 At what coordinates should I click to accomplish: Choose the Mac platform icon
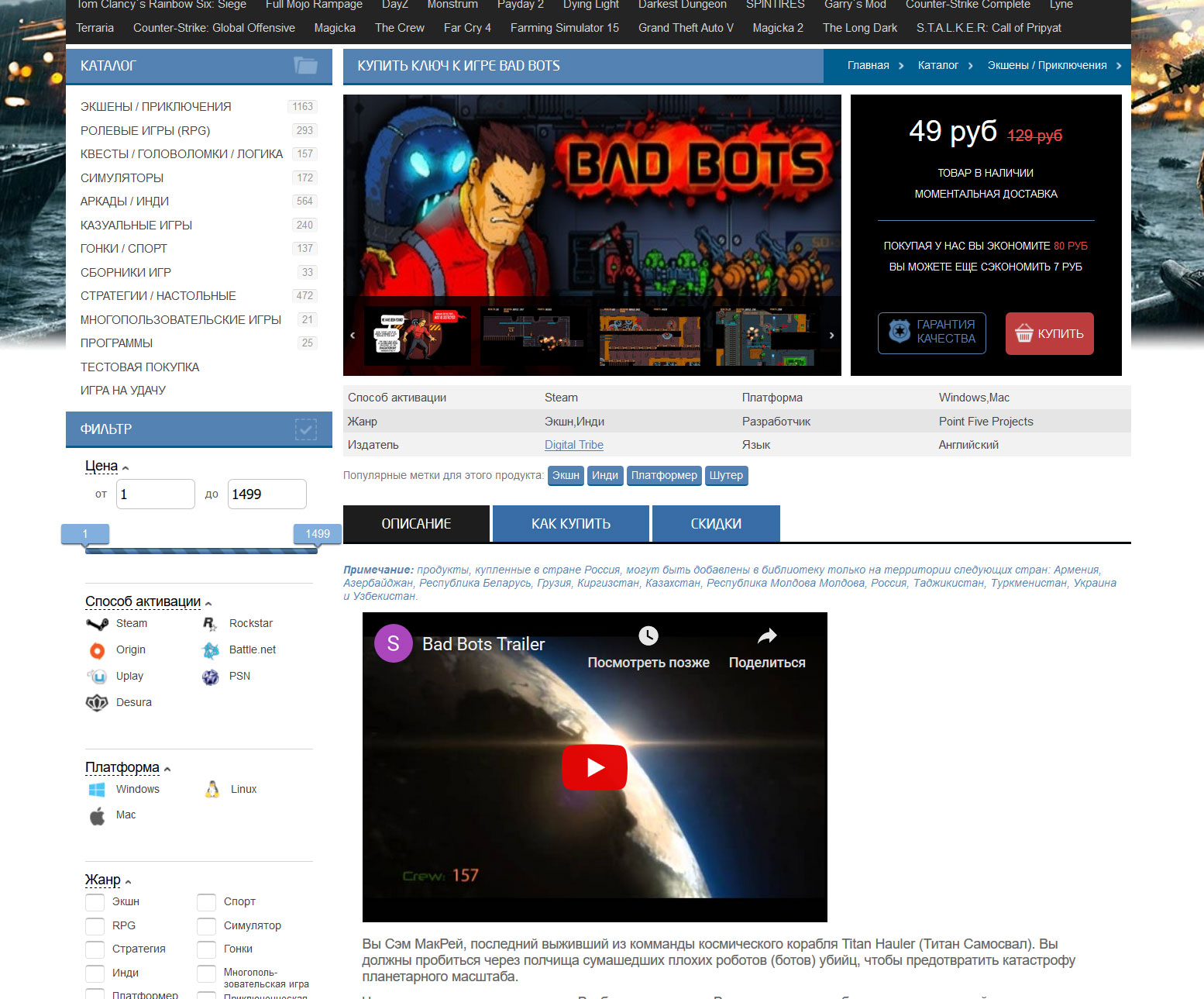[97, 816]
